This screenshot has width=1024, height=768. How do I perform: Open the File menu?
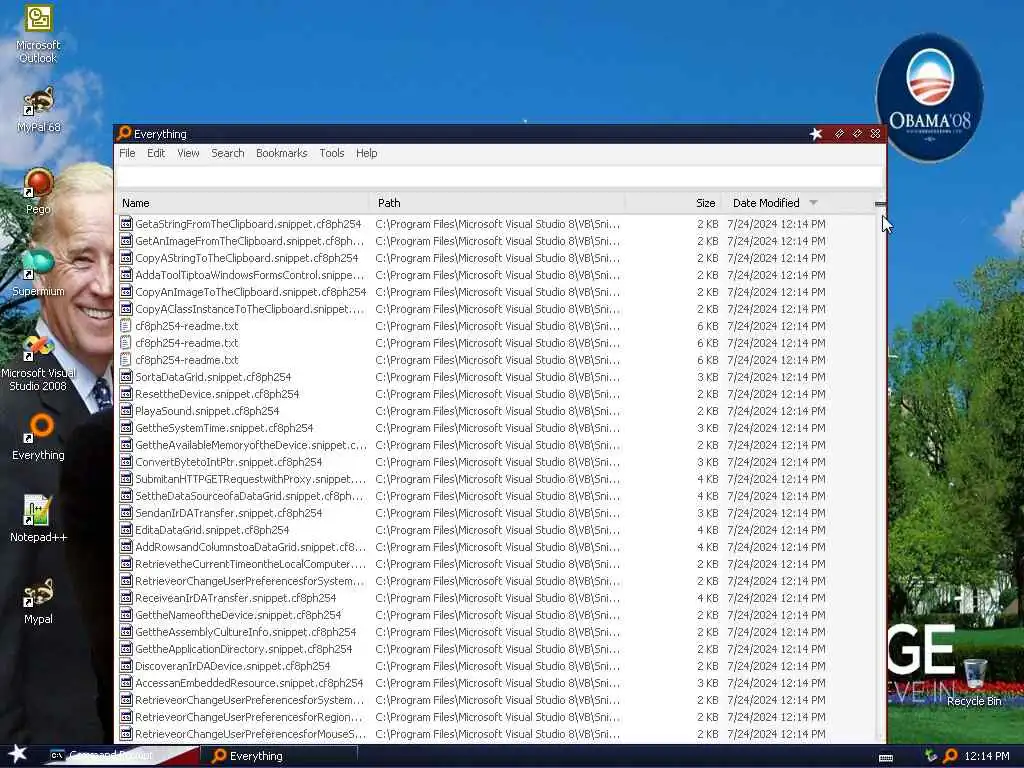pyautogui.click(x=127, y=153)
